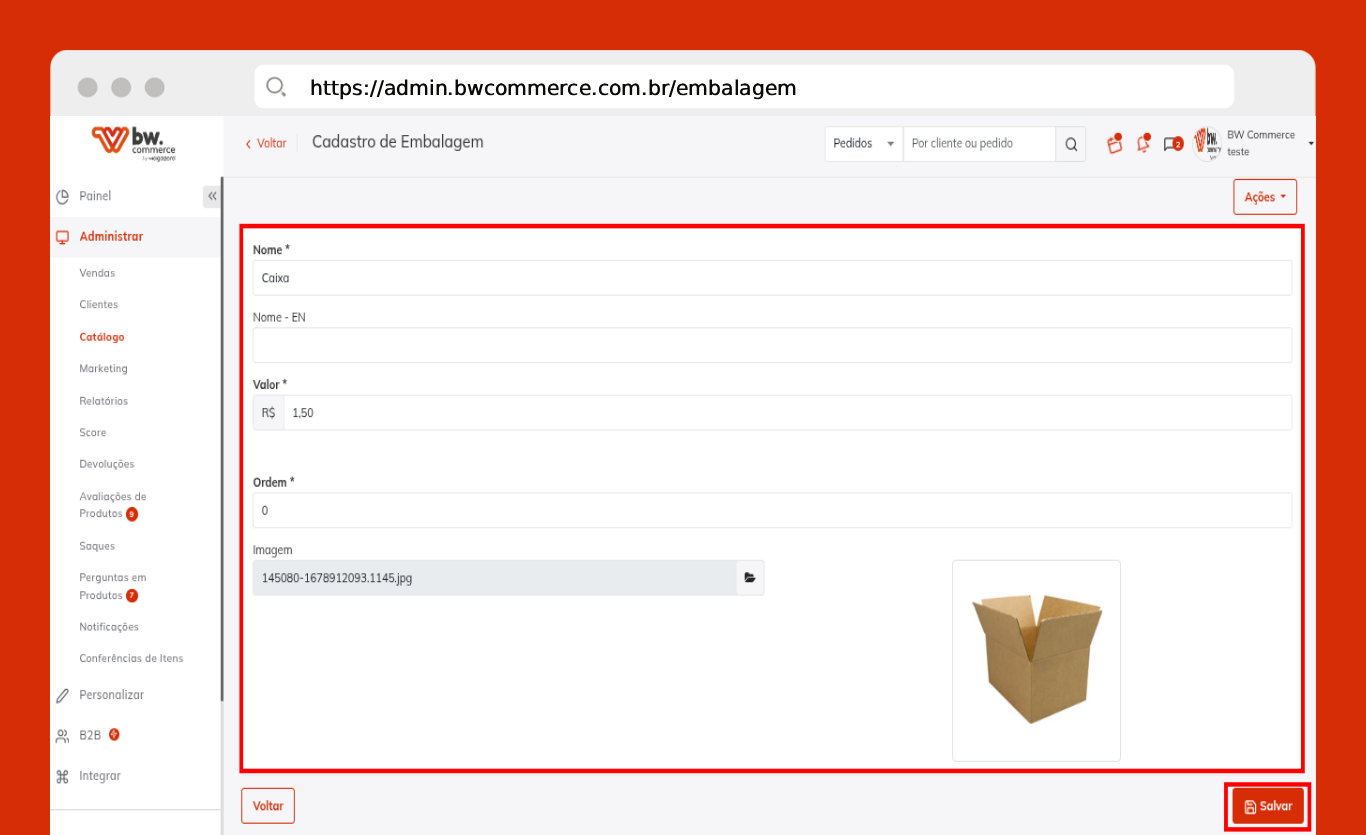Click the Salvar button
This screenshot has width=1366, height=835.
point(1268,806)
